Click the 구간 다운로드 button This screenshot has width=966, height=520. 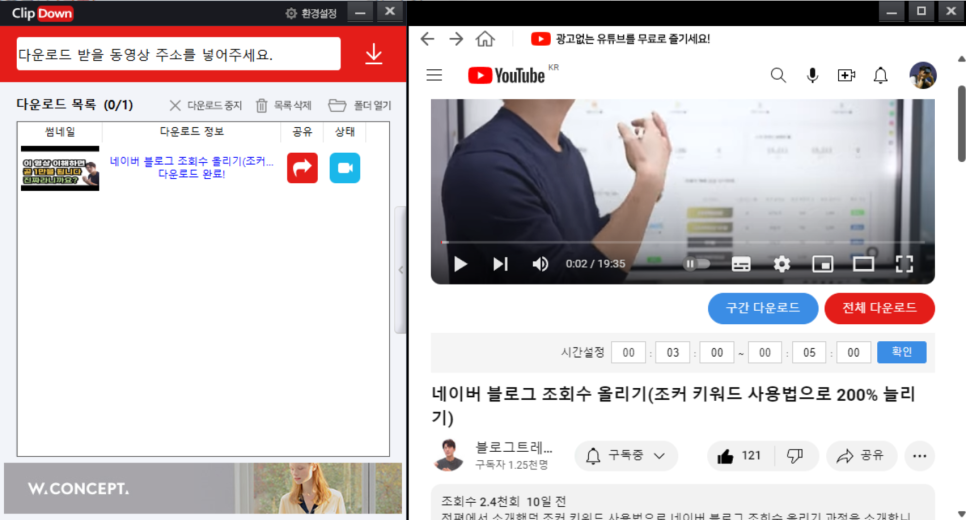tap(763, 308)
